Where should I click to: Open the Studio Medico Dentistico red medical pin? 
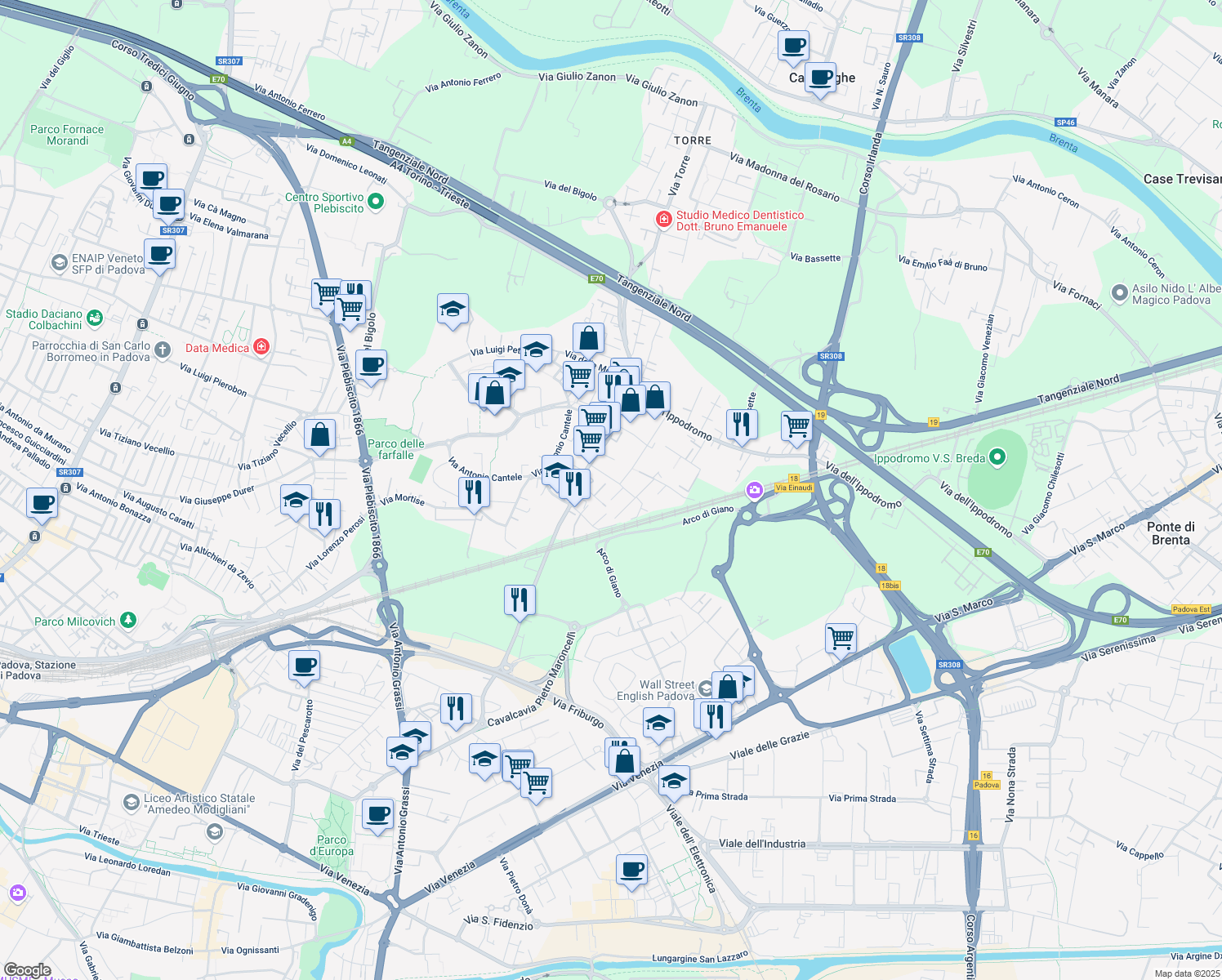(664, 219)
